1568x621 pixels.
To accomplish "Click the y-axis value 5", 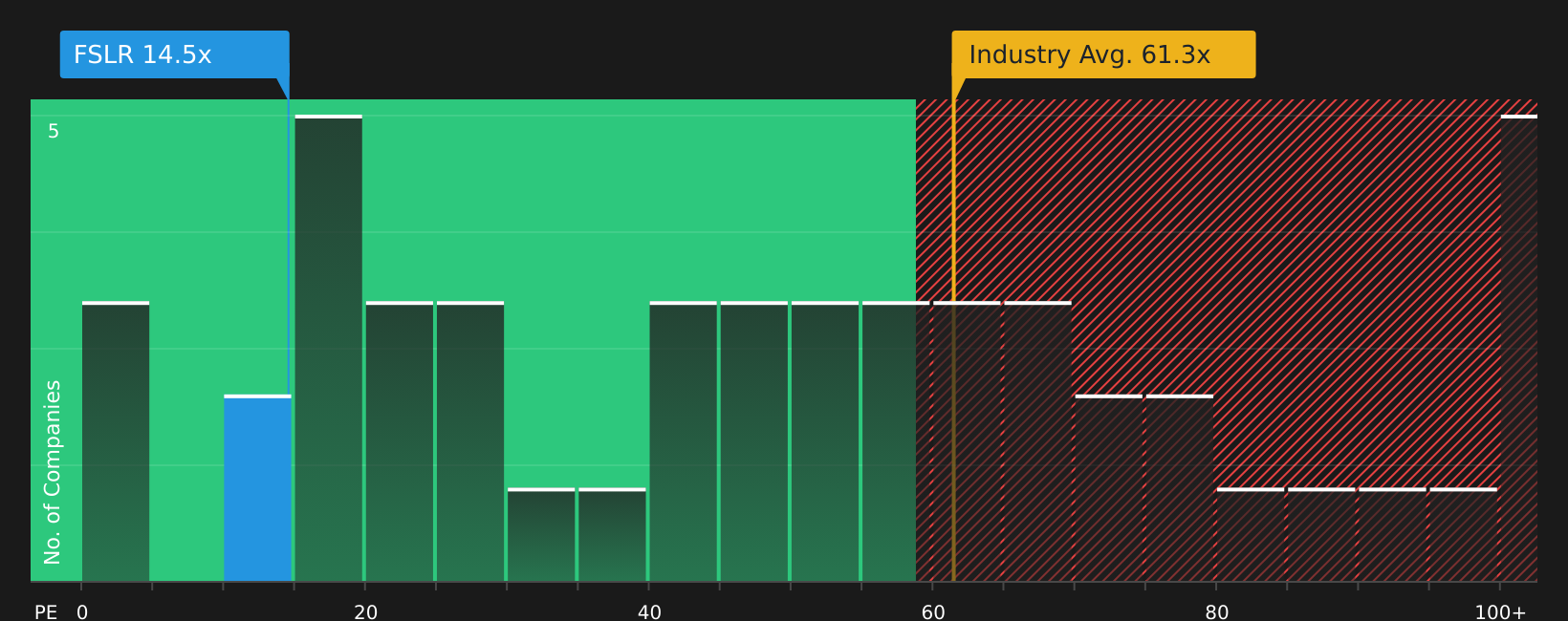I will pos(54,131).
